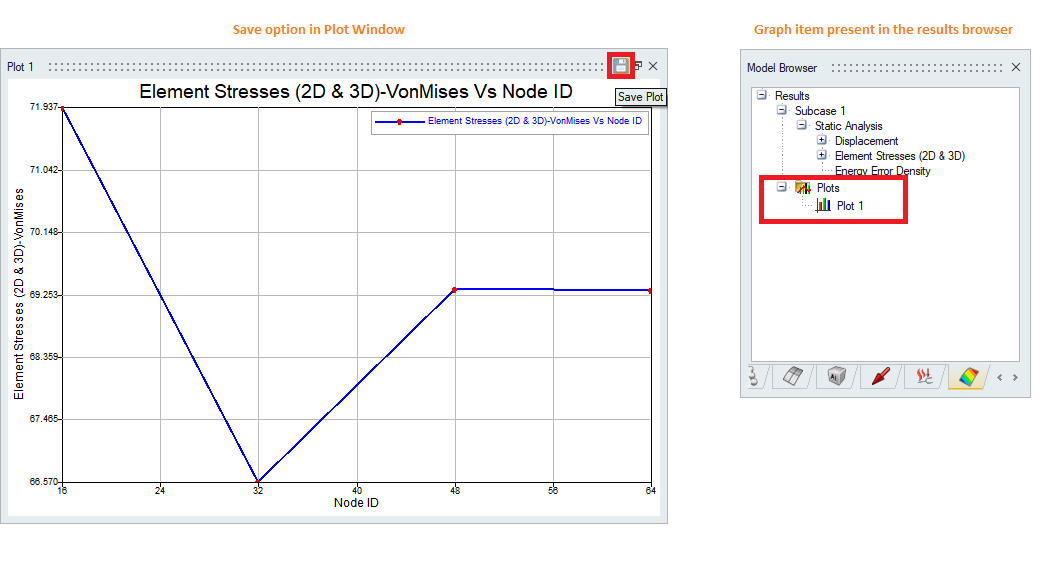
Task: Select Energy Error Density result
Action: tap(882, 171)
